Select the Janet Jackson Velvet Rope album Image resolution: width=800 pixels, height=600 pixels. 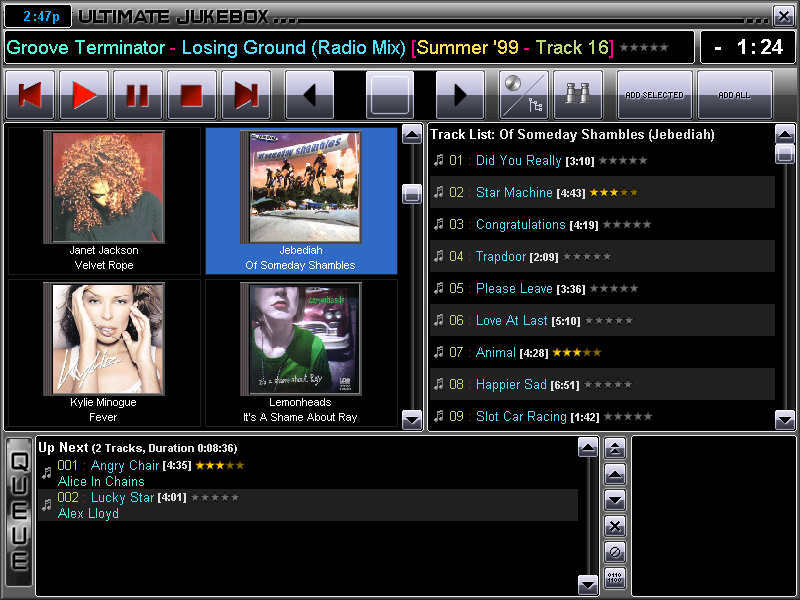click(105, 201)
